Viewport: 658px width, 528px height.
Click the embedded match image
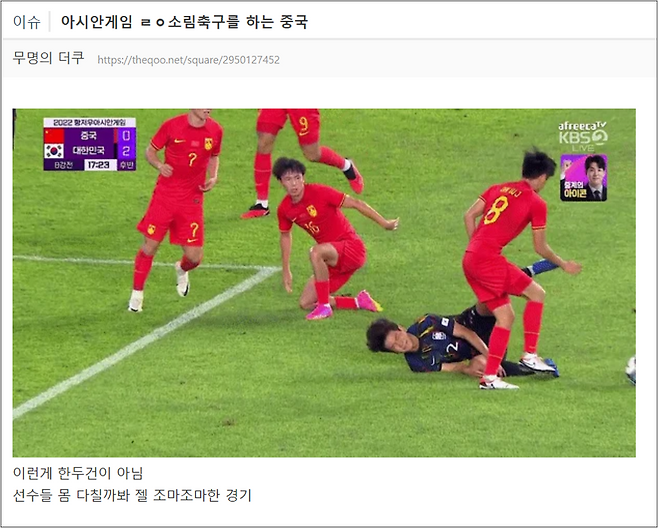(x=324, y=282)
